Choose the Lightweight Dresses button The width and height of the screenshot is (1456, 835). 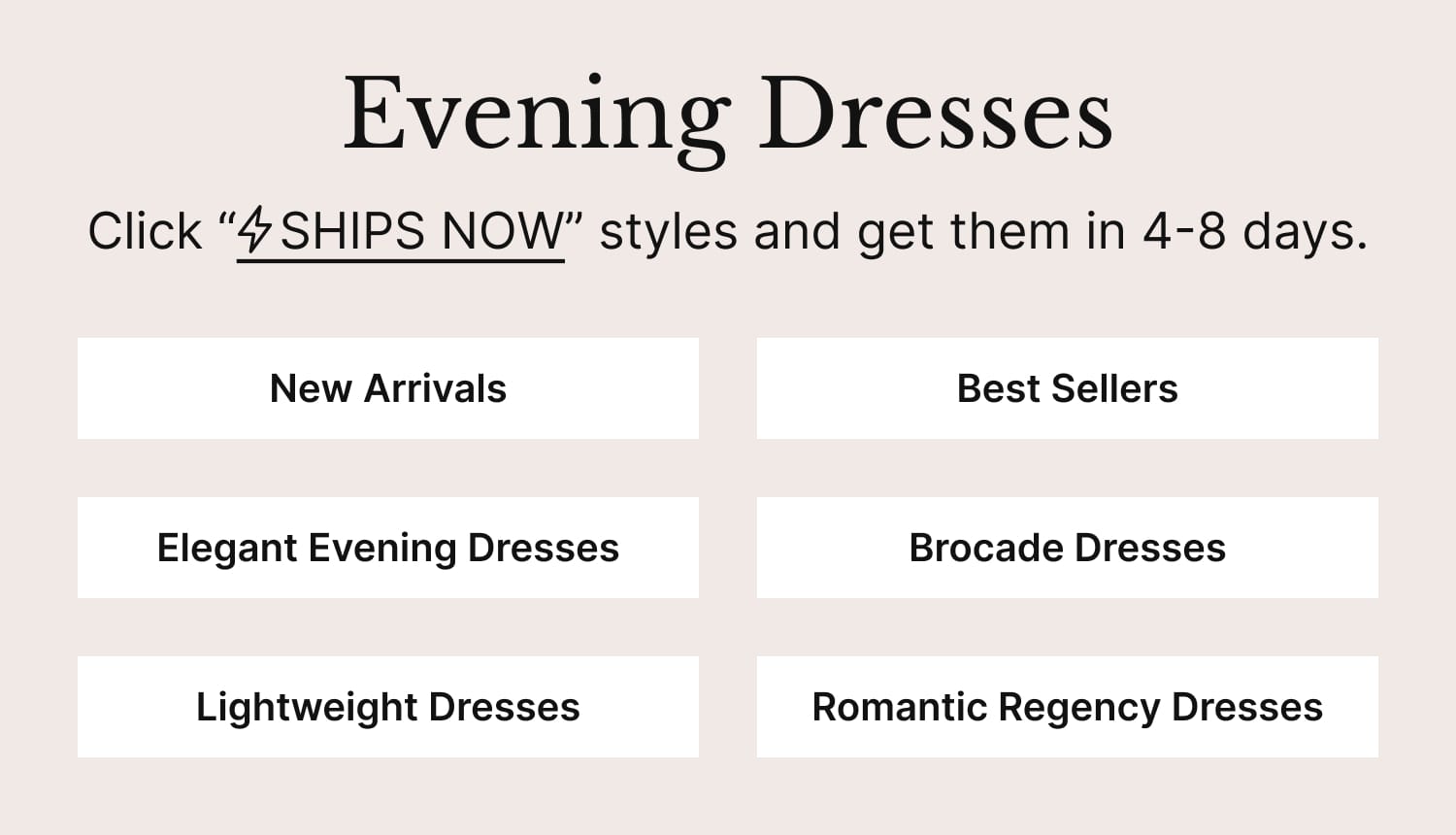pyautogui.click(x=388, y=707)
